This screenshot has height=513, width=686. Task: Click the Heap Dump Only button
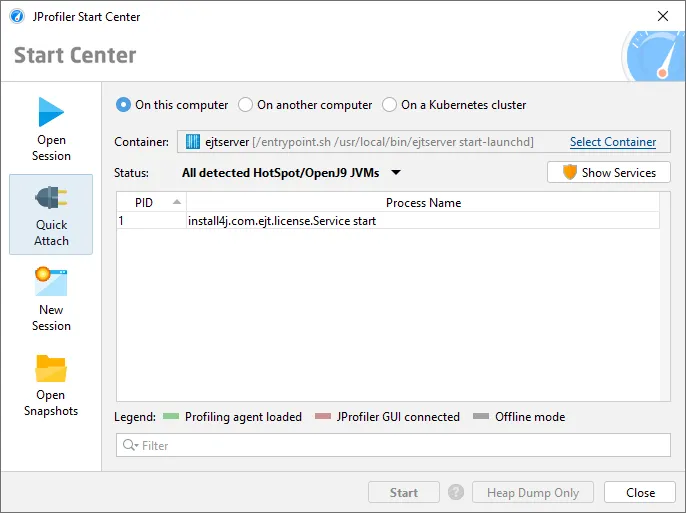click(533, 492)
